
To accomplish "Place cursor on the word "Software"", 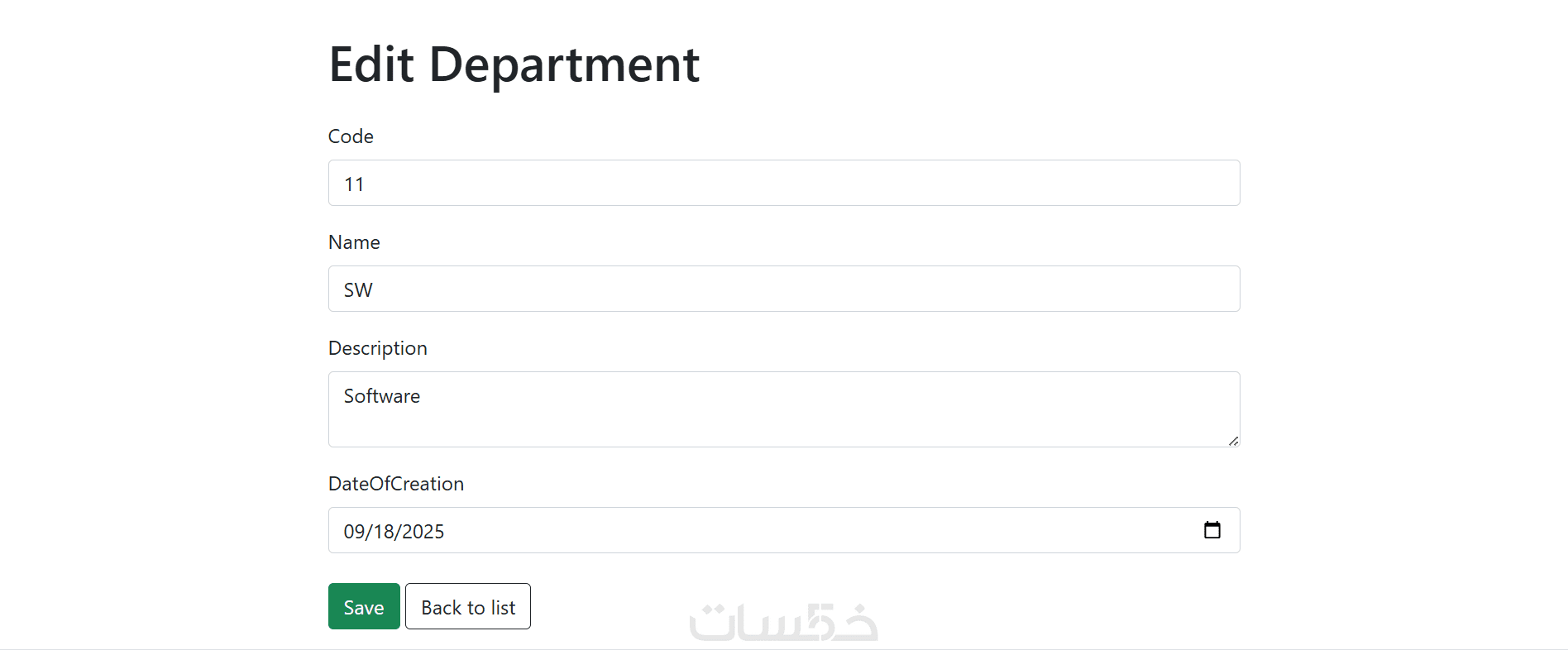I will (381, 396).
